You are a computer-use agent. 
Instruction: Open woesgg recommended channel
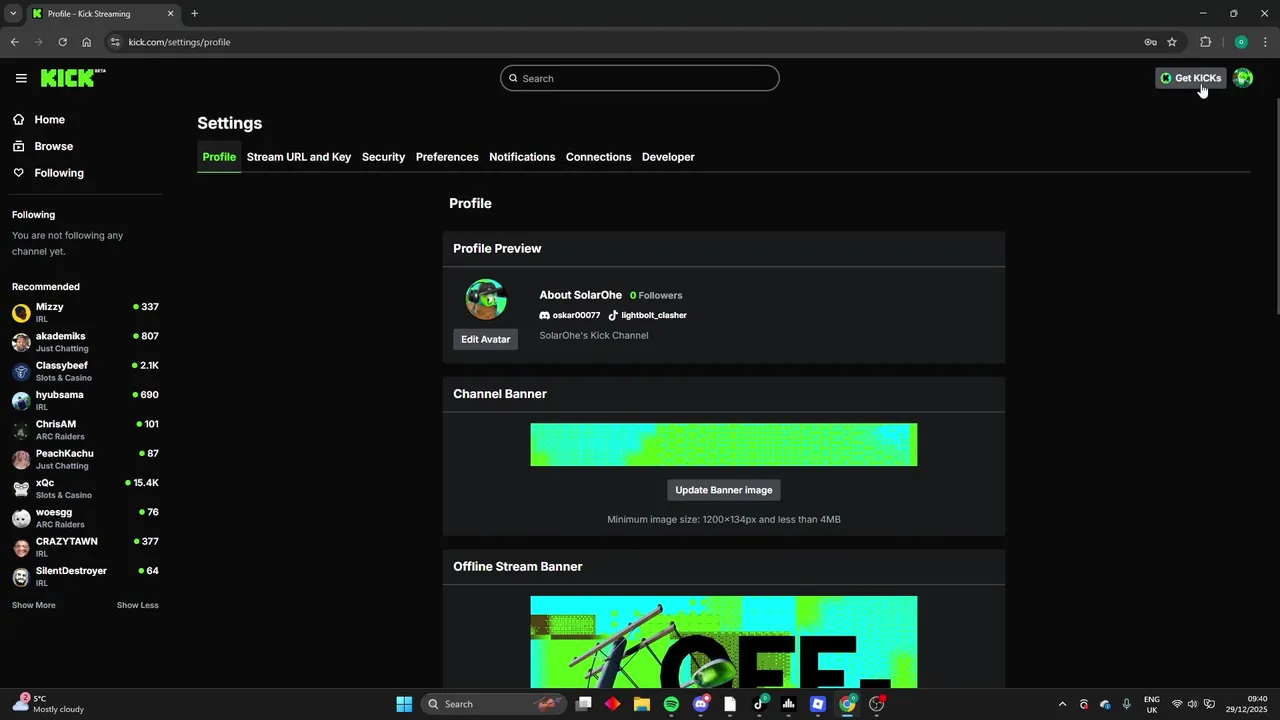coord(85,517)
